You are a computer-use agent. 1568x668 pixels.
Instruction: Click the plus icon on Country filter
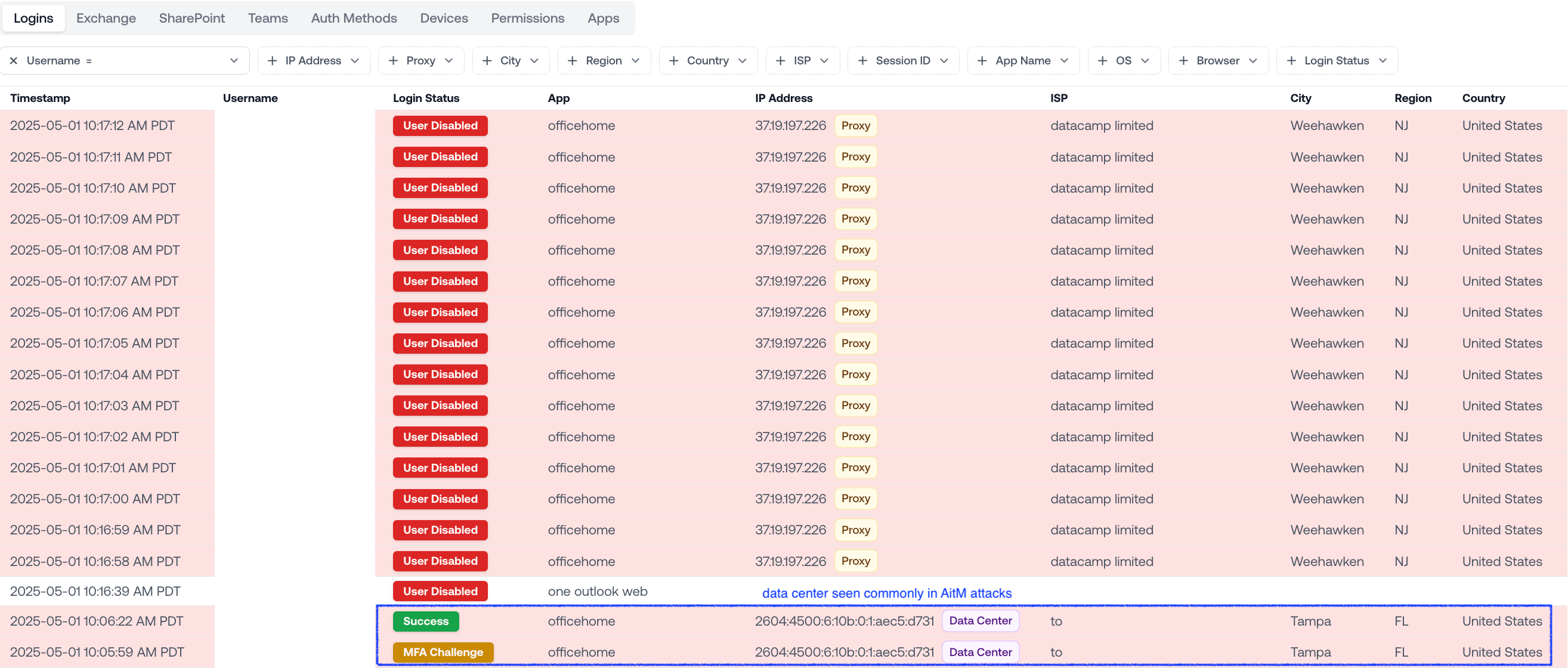point(674,61)
